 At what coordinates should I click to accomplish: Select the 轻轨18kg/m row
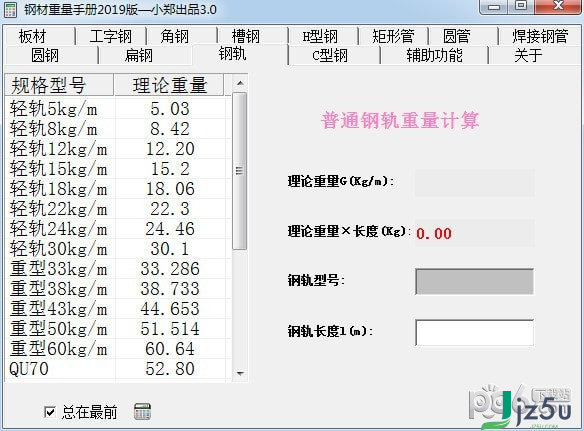(117, 189)
